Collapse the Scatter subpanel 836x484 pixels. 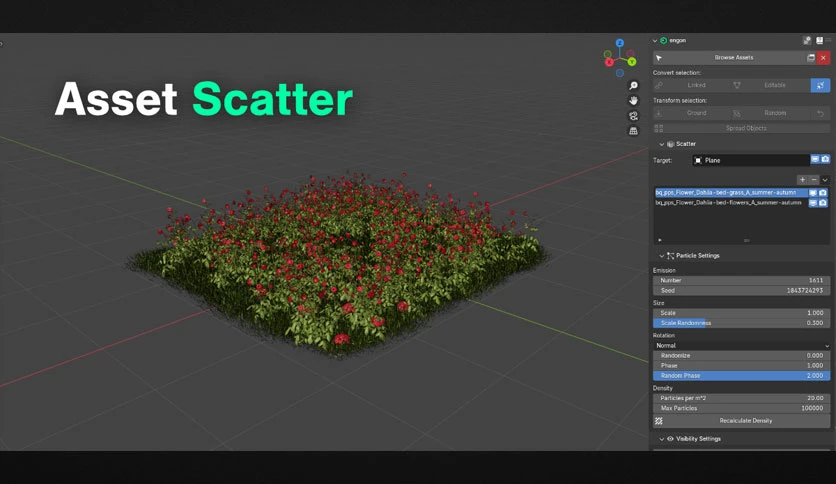[662, 144]
